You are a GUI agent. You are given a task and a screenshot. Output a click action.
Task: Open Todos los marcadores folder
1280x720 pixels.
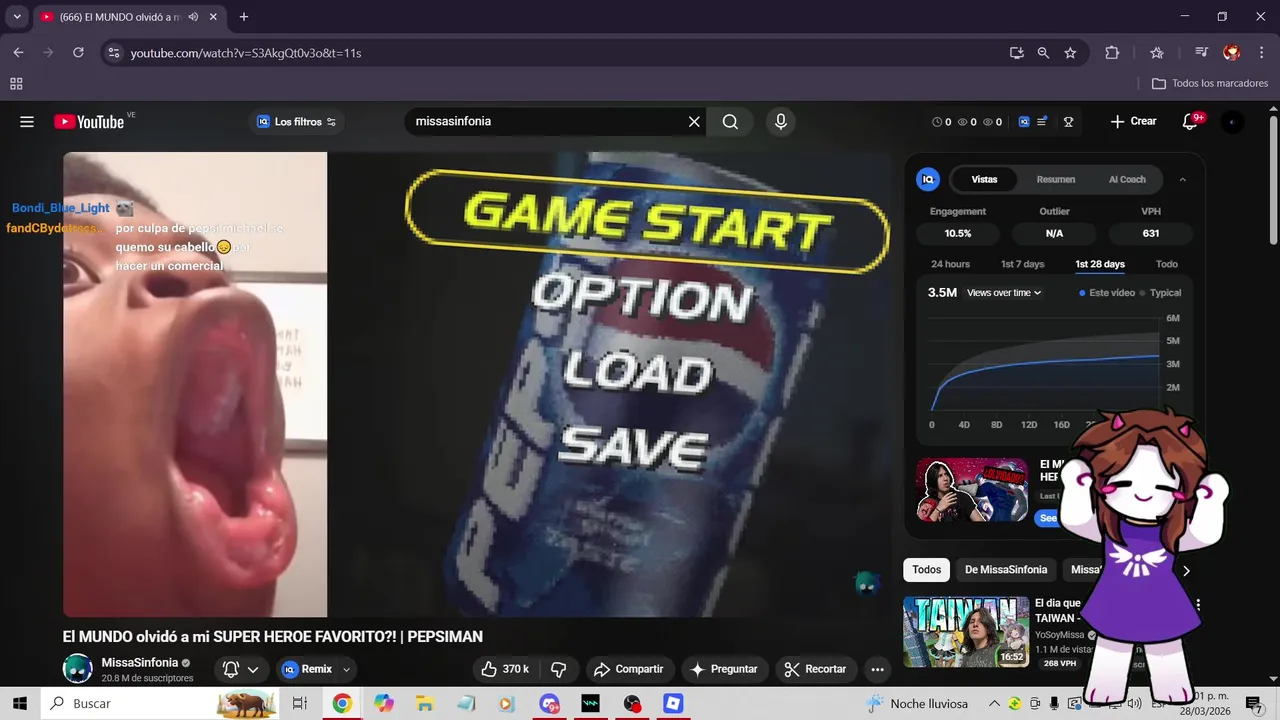1210,84
